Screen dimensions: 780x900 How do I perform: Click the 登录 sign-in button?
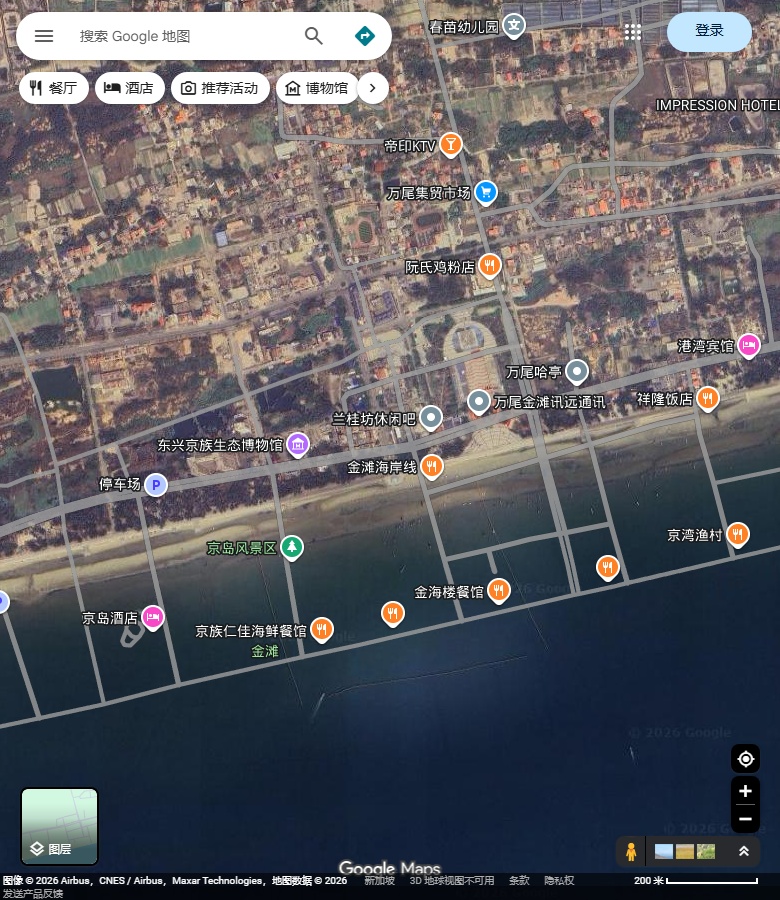tap(709, 32)
